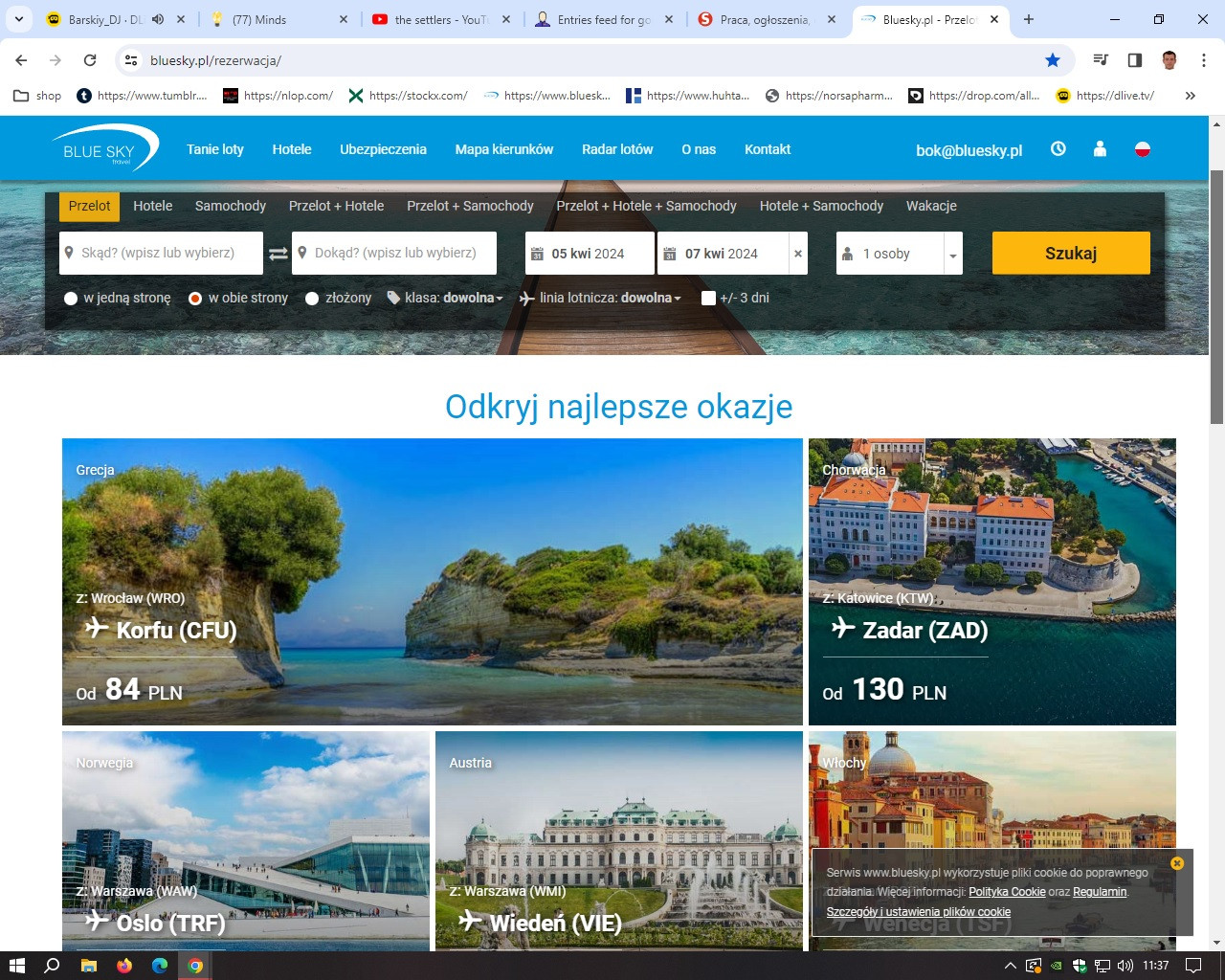Select the 'w jedną stronę' radio button
The height and width of the screenshot is (980, 1225).
pyautogui.click(x=71, y=299)
